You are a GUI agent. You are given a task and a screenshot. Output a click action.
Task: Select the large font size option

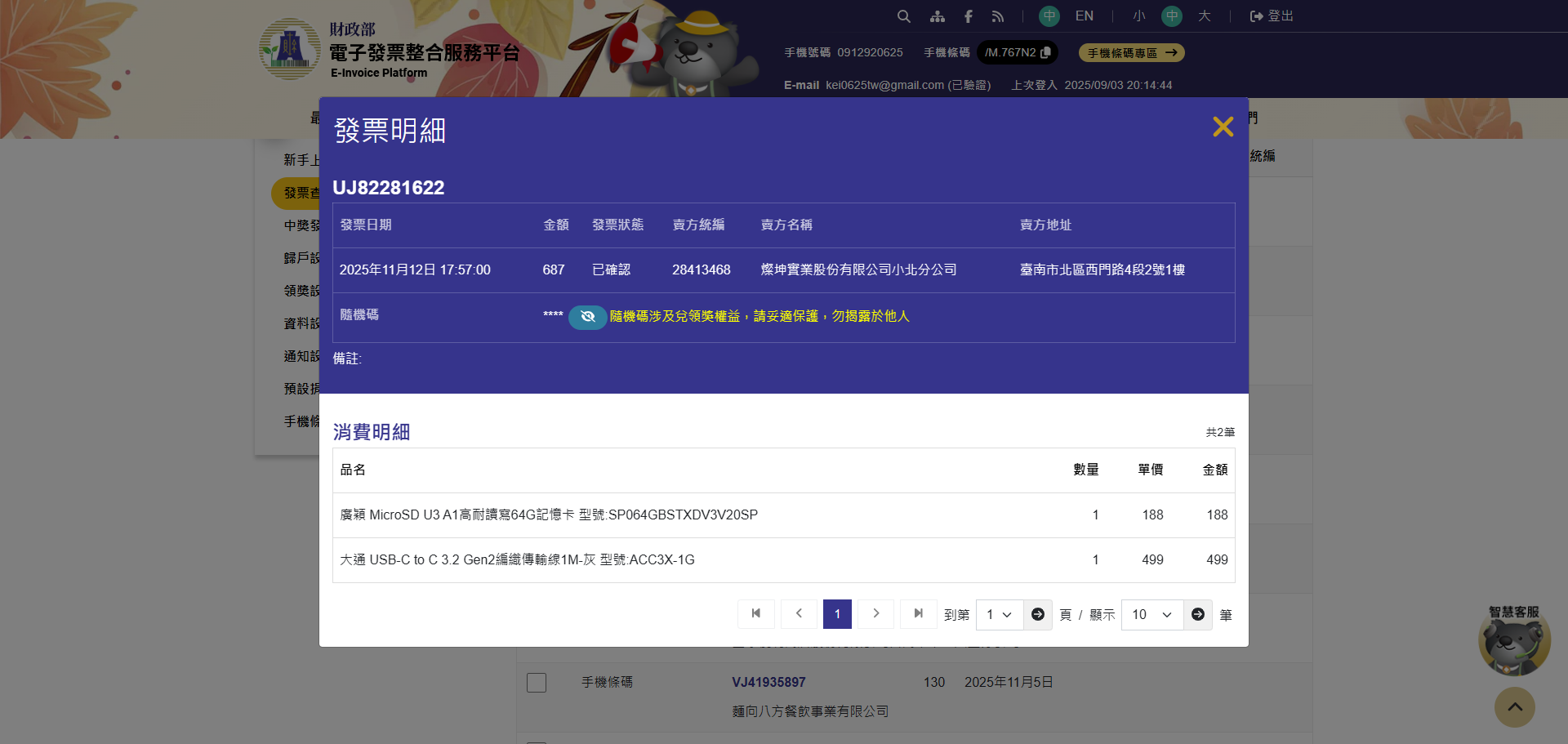[1204, 16]
